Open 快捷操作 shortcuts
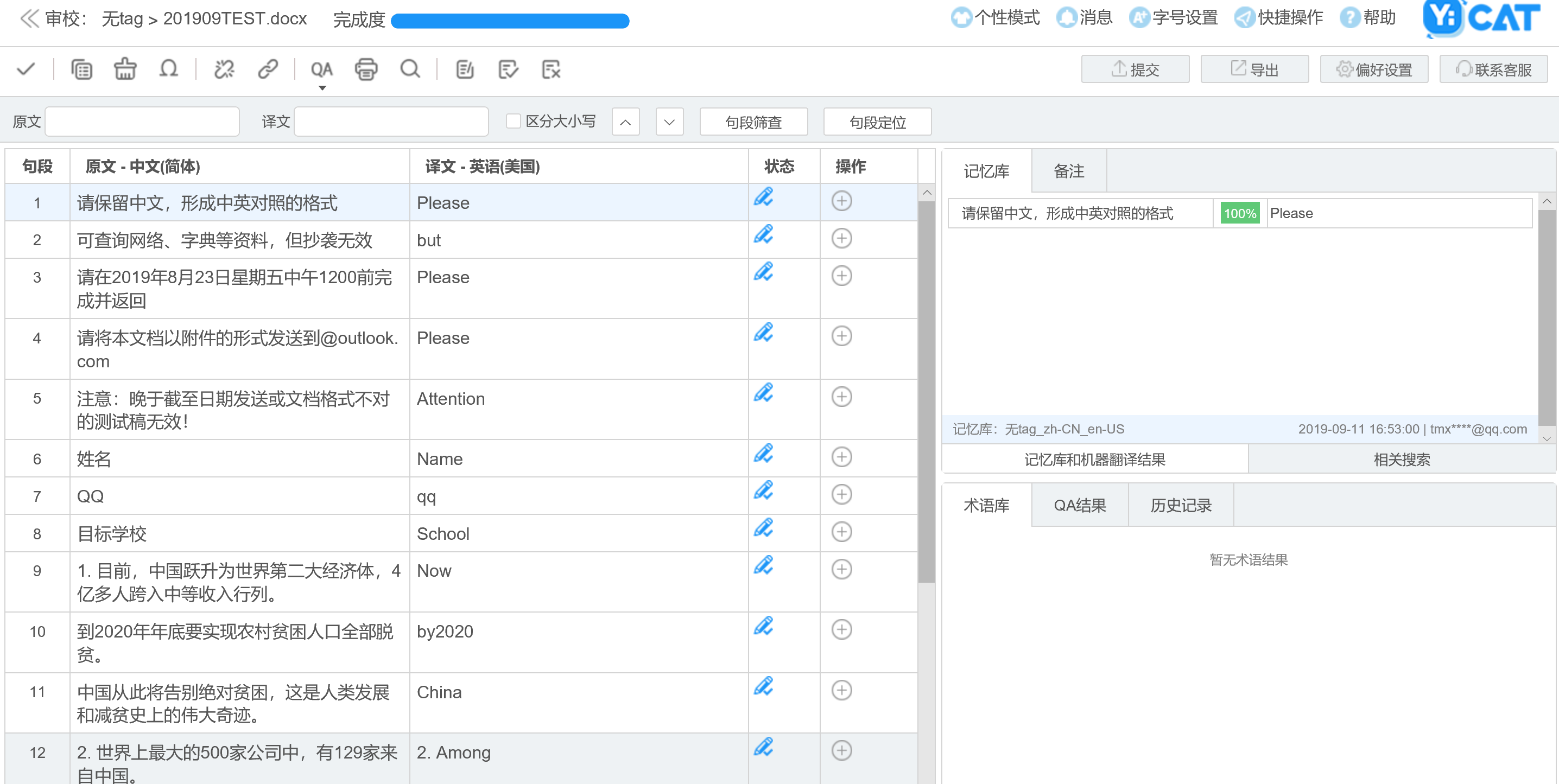 coord(1279,17)
